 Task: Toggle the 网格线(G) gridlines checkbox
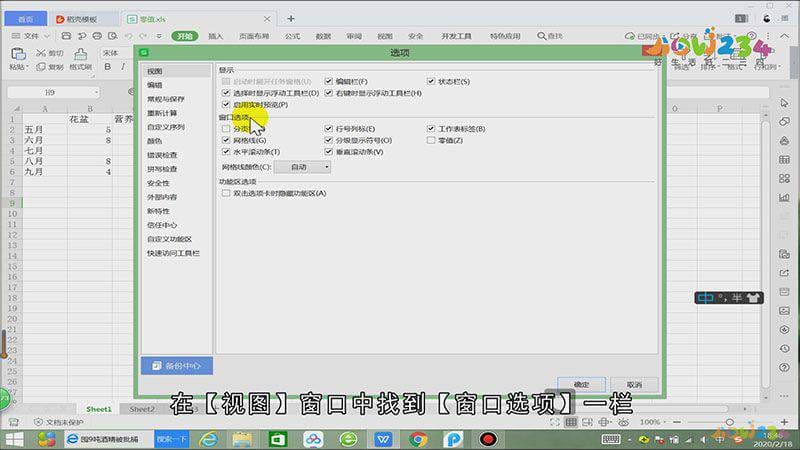226,140
